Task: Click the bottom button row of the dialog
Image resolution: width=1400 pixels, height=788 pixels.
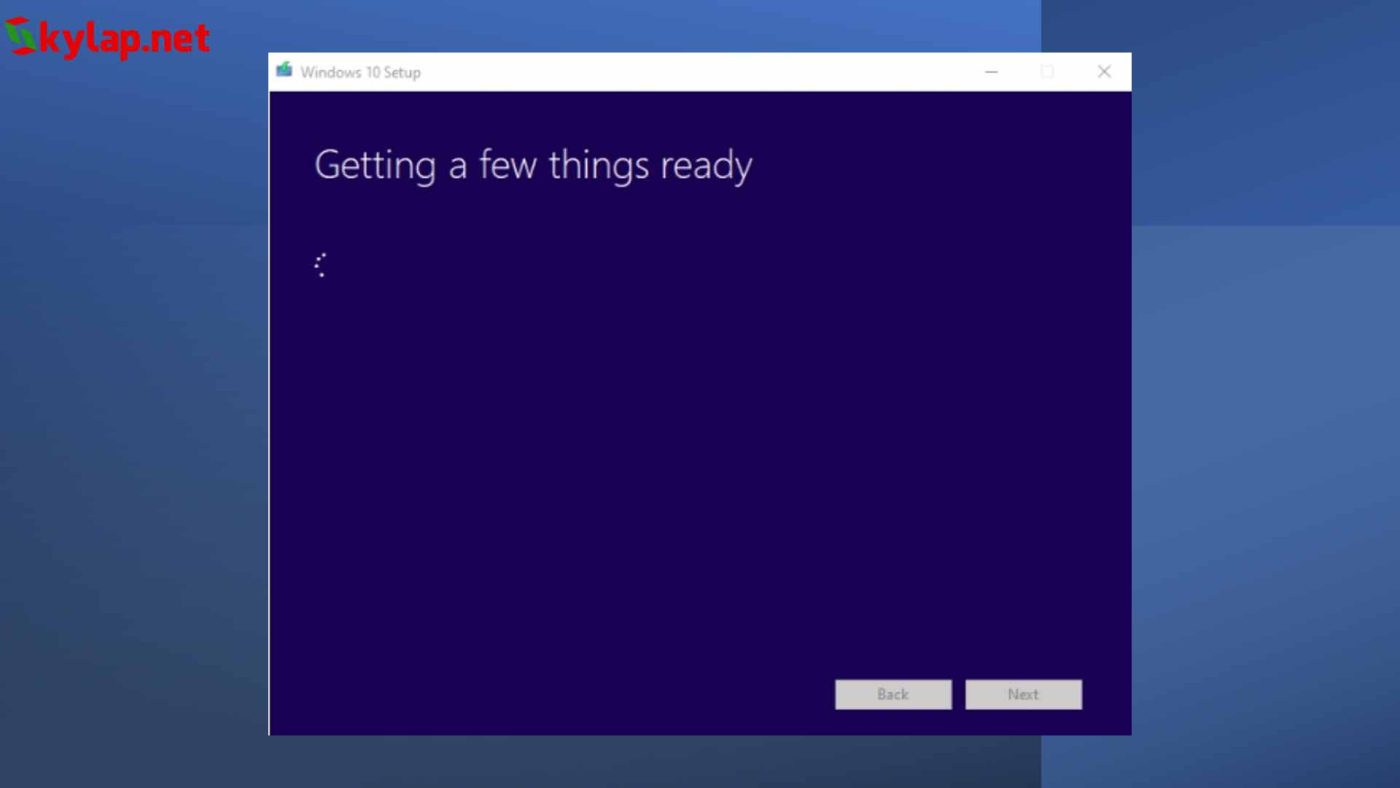Action: click(958, 694)
